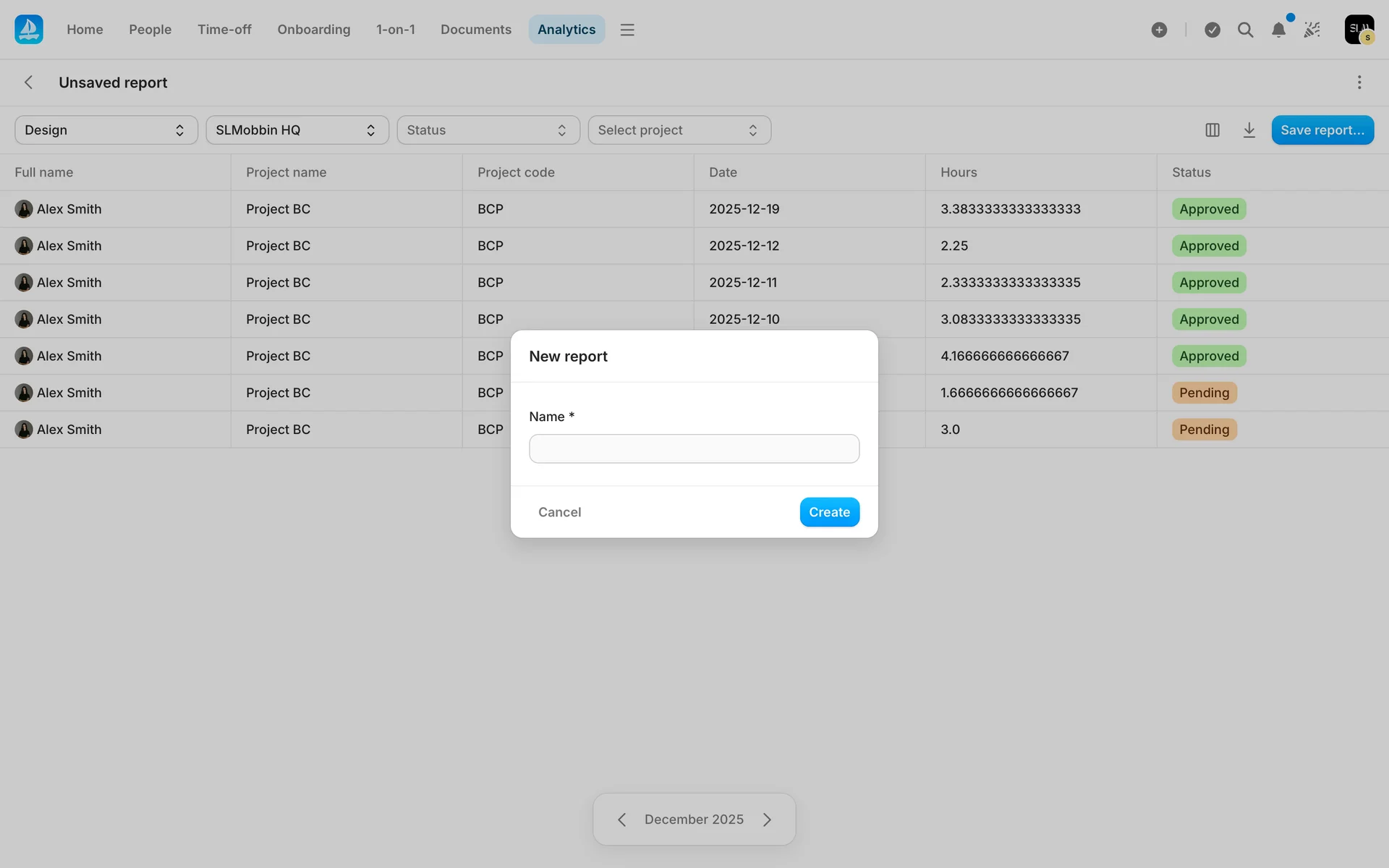Image resolution: width=1389 pixels, height=868 pixels.
Task: Open the checkmark tasks icon
Action: [x=1212, y=30]
